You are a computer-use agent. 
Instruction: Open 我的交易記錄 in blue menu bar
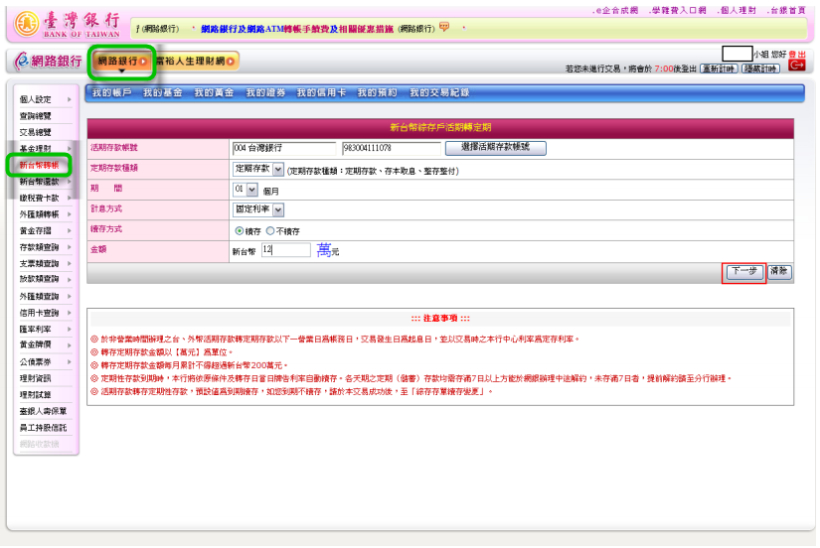pyautogui.click(x=439, y=93)
